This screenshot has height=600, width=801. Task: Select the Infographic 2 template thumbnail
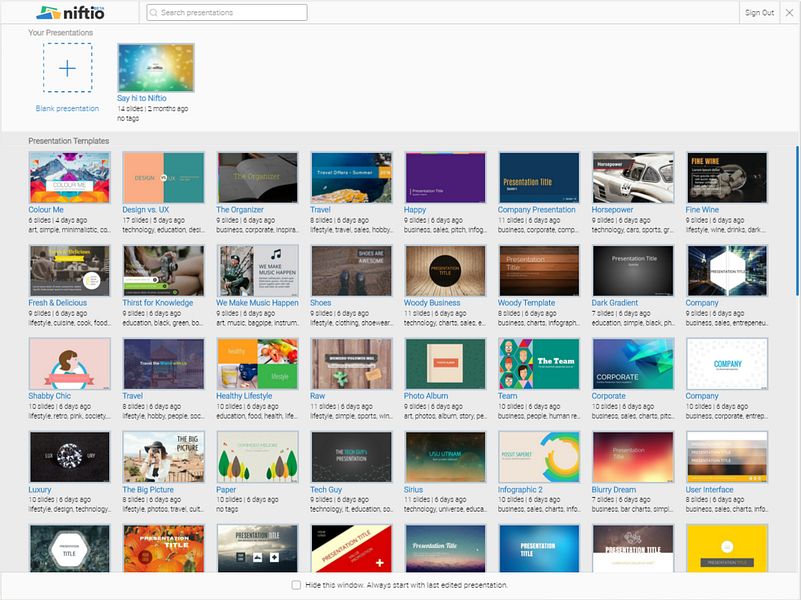[539, 457]
